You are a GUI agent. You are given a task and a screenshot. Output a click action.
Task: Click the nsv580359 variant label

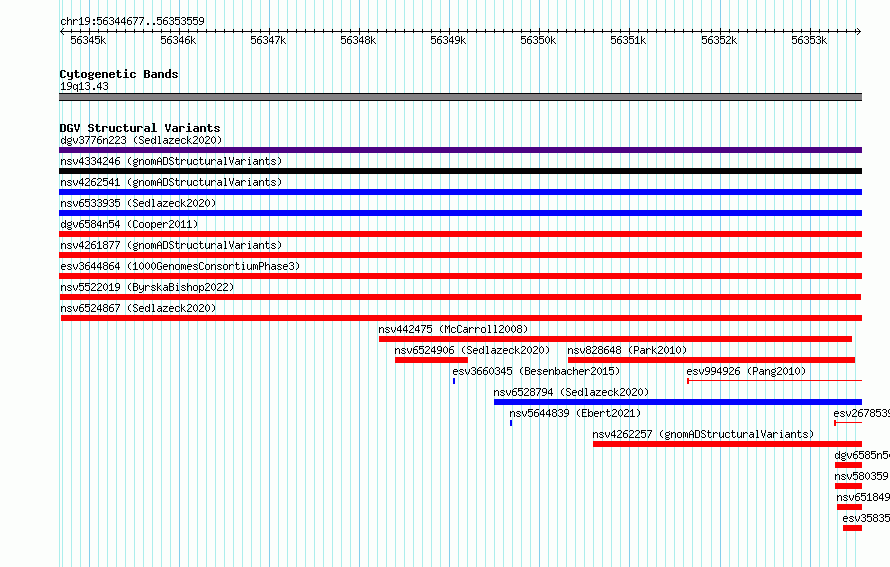coord(862,476)
